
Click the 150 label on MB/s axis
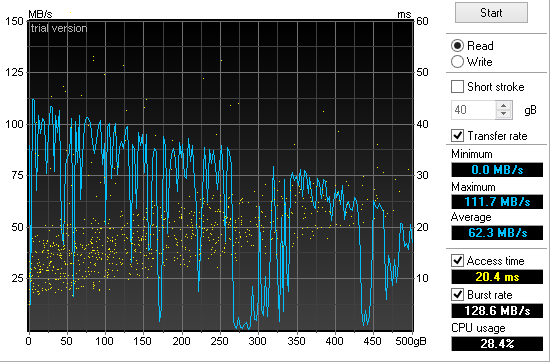pos(14,21)
